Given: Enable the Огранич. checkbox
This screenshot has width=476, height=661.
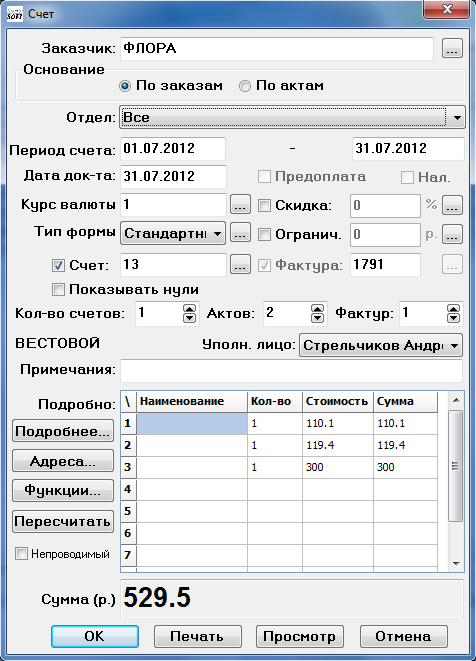Looking at the screenshot, I should point(264,234).
